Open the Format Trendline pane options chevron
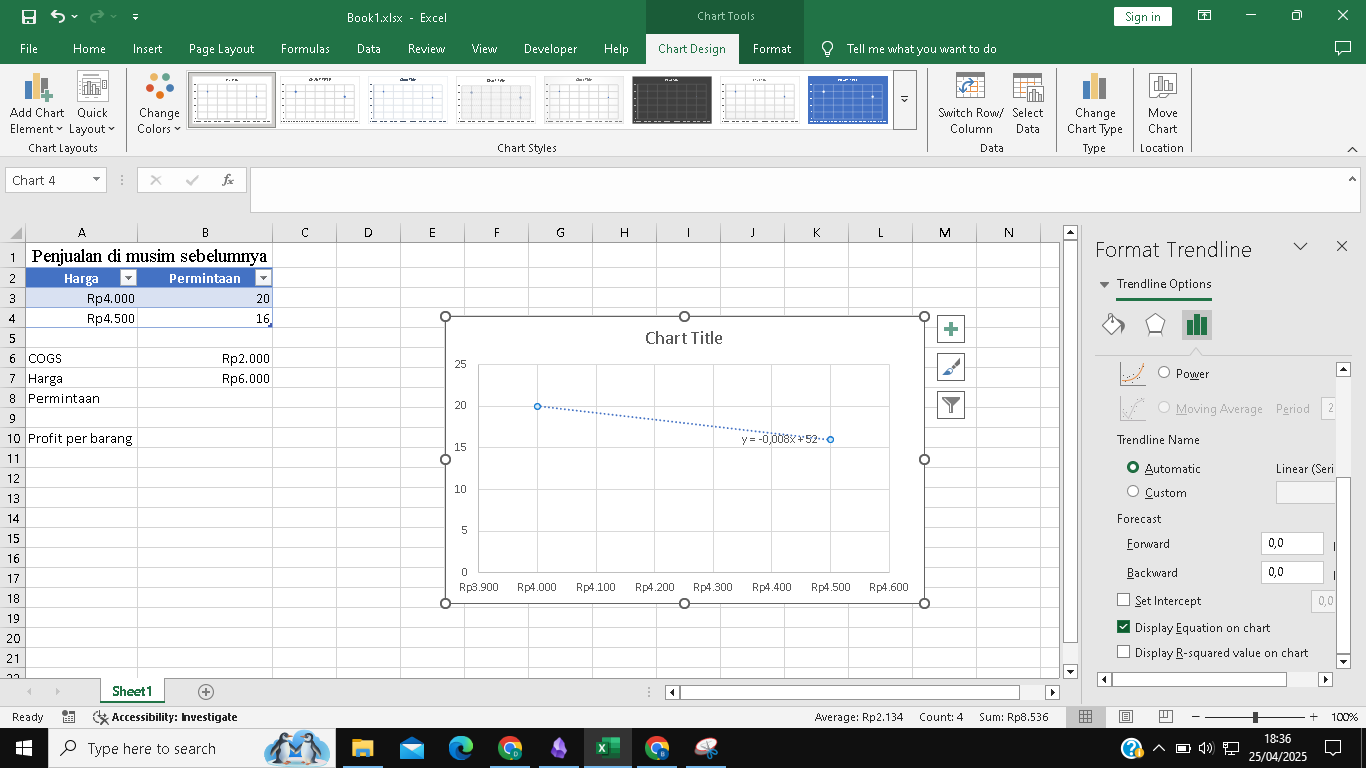 (1300, 246)
